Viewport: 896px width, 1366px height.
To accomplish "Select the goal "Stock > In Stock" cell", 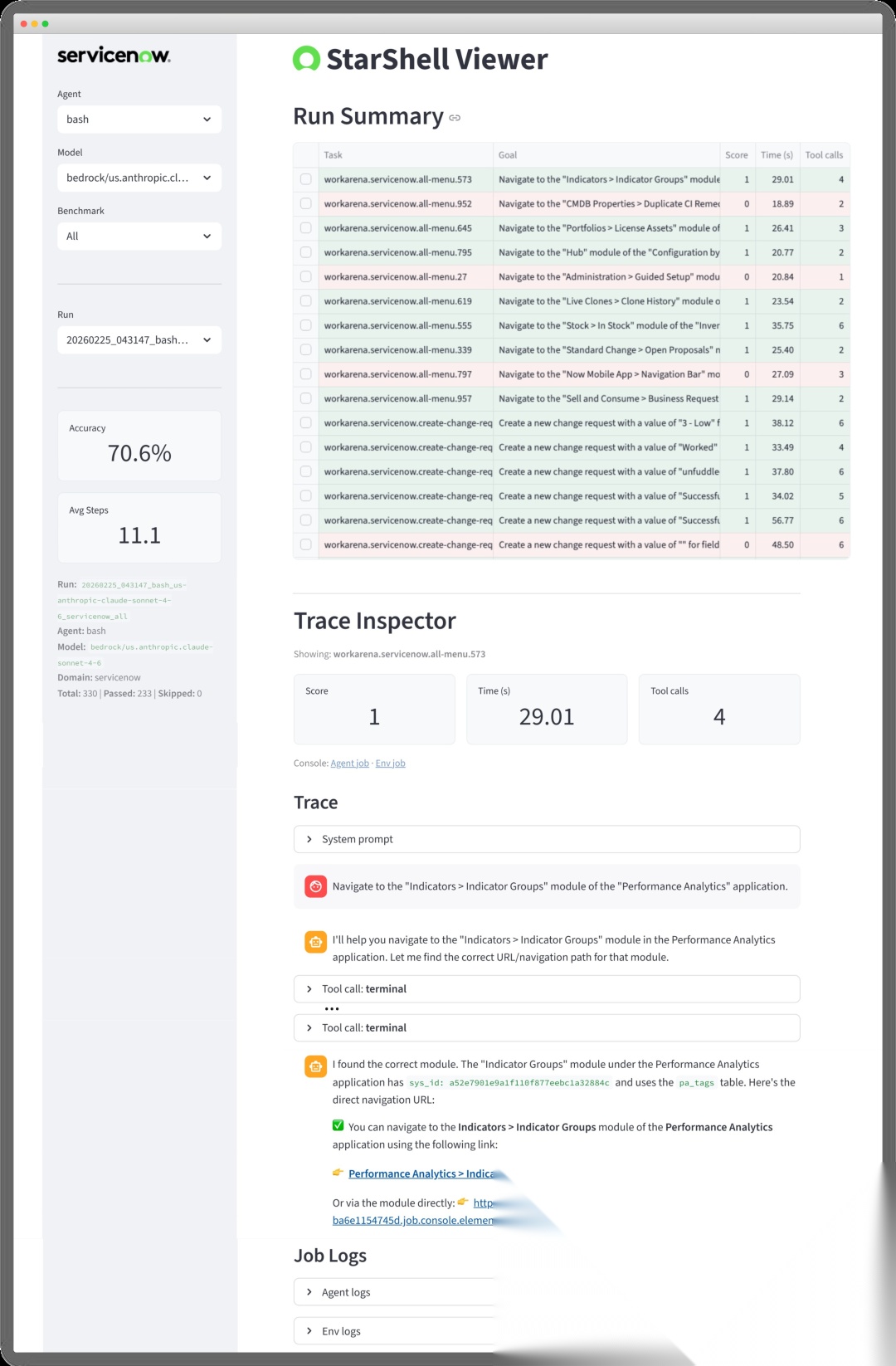I will click(606, 325).
